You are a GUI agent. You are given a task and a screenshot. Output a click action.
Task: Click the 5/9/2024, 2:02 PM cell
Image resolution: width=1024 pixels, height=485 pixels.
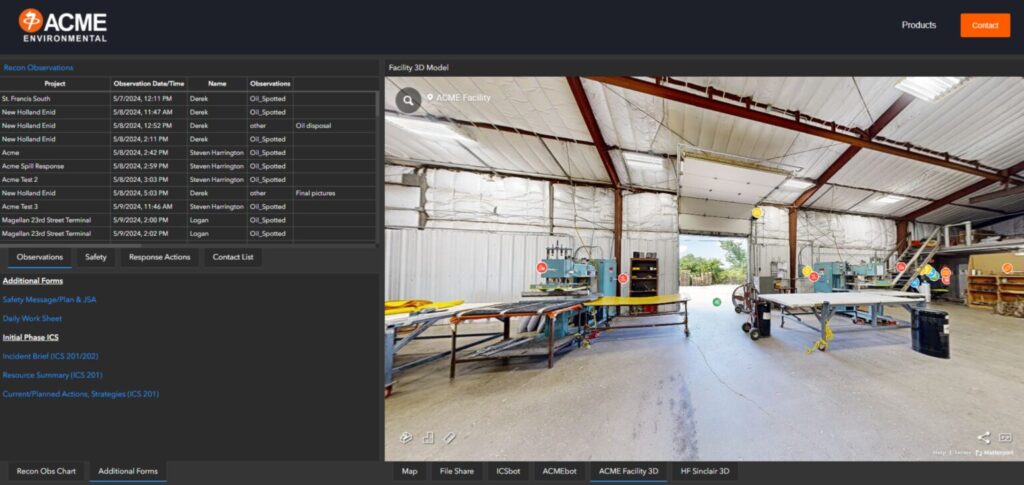coord(149,234)
